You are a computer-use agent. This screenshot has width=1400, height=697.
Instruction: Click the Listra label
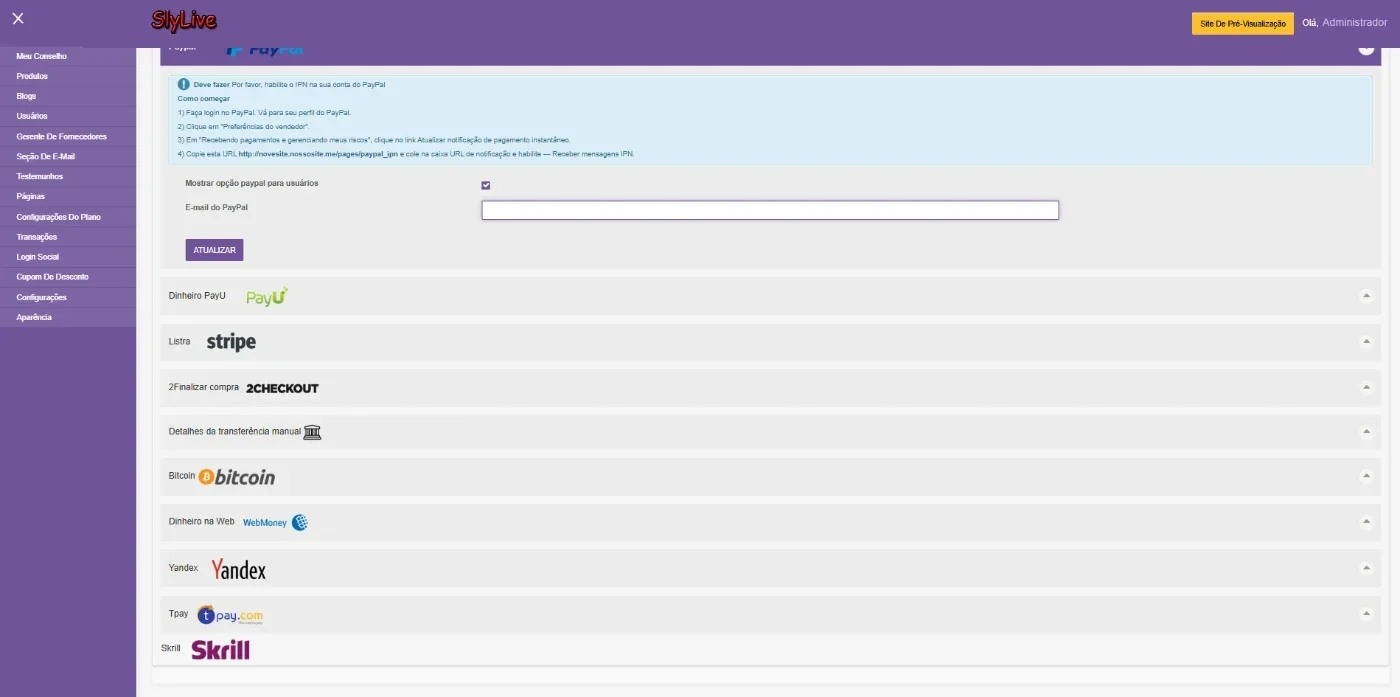(x=180, y=342)
